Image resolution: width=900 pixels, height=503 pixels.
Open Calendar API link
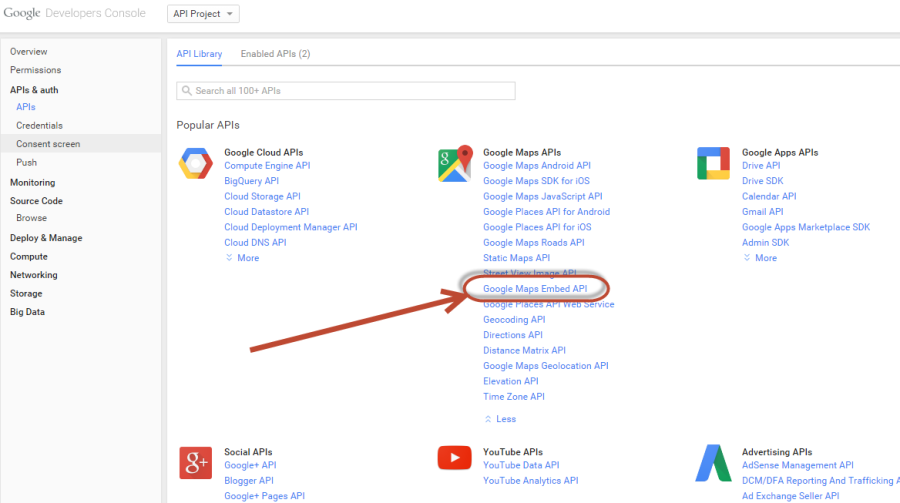tap(769, 196)
